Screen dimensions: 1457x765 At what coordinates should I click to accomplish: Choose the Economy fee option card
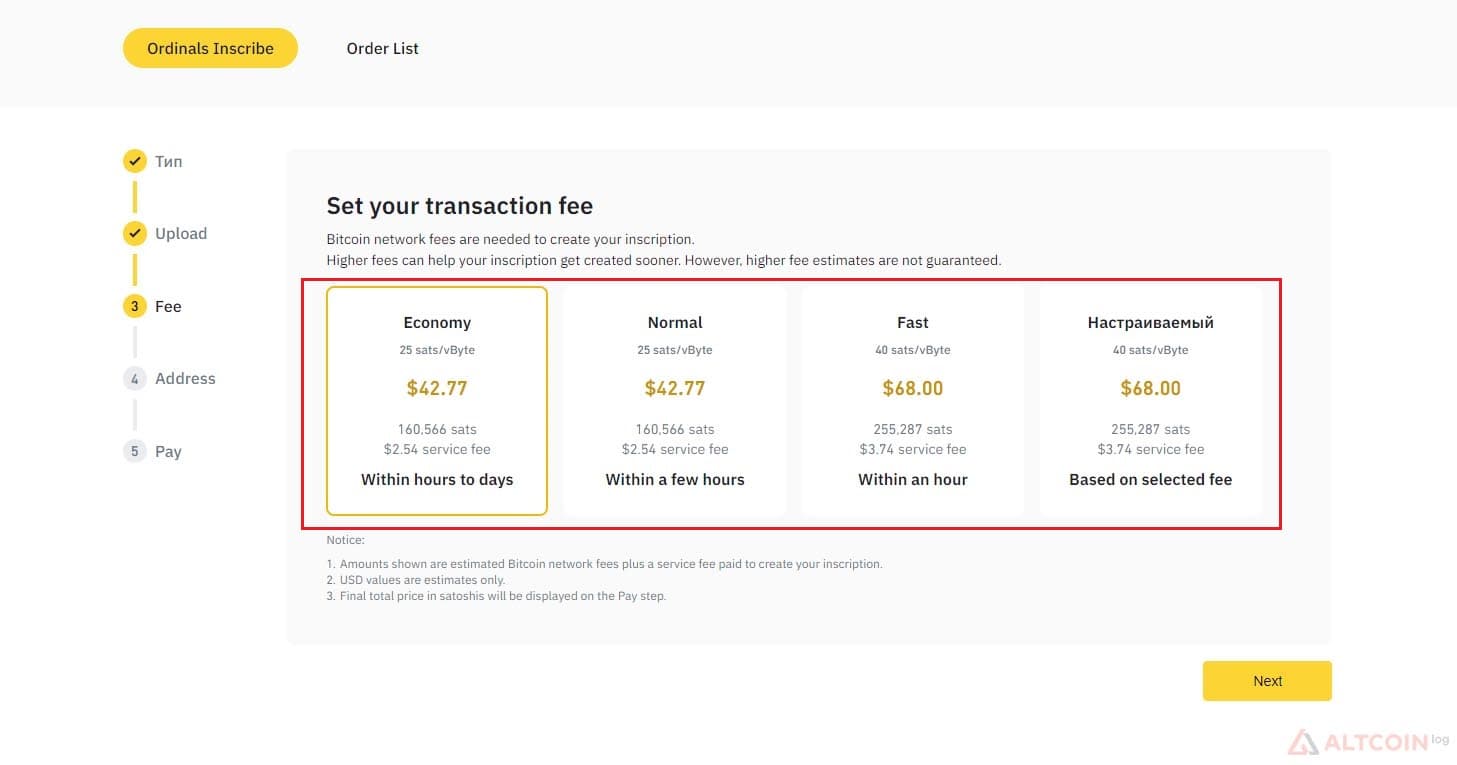coord(437,401)
